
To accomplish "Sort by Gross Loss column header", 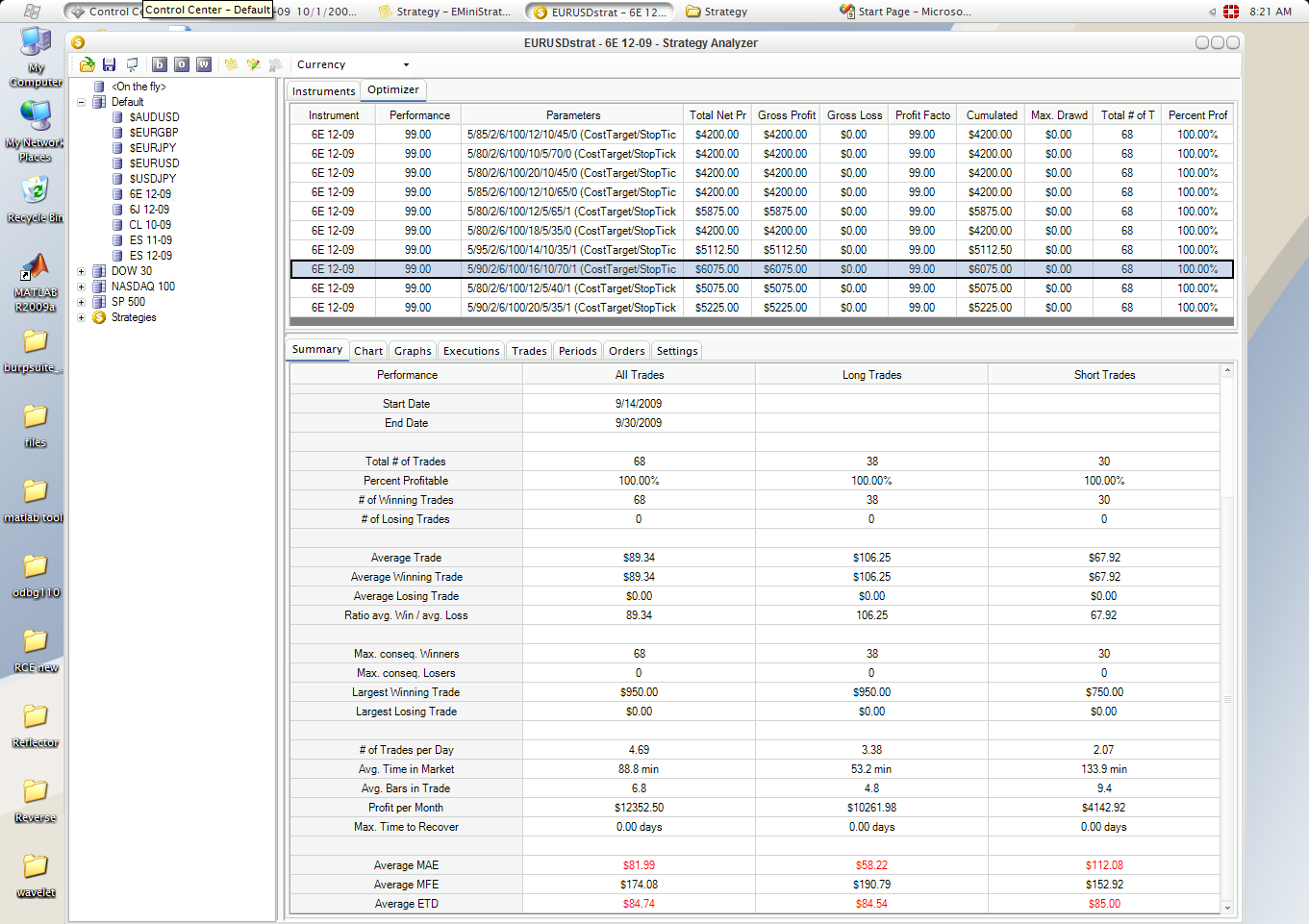I will [x=854, y=115].
